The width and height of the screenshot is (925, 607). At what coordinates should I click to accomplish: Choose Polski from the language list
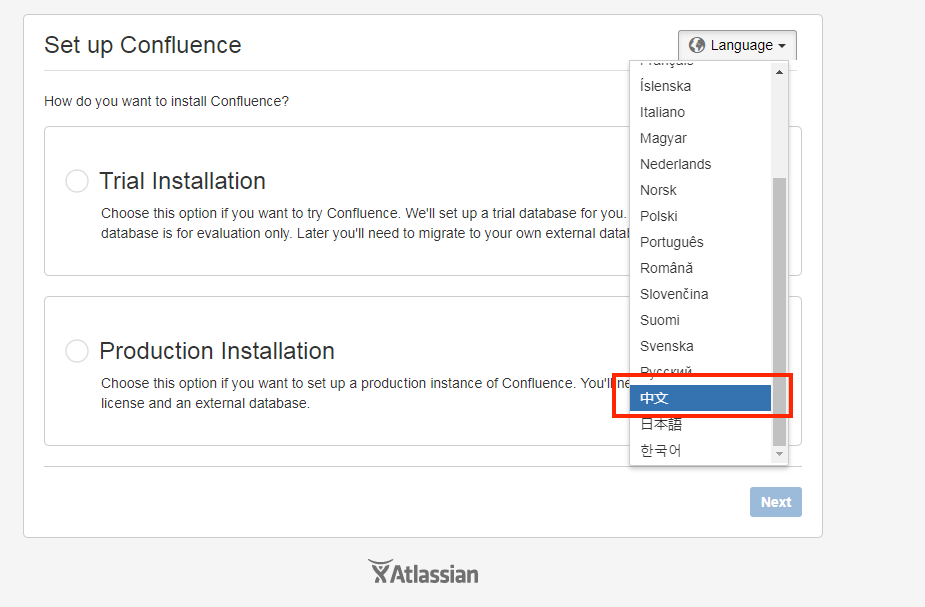pyautogui.click(x=700, y=216)
